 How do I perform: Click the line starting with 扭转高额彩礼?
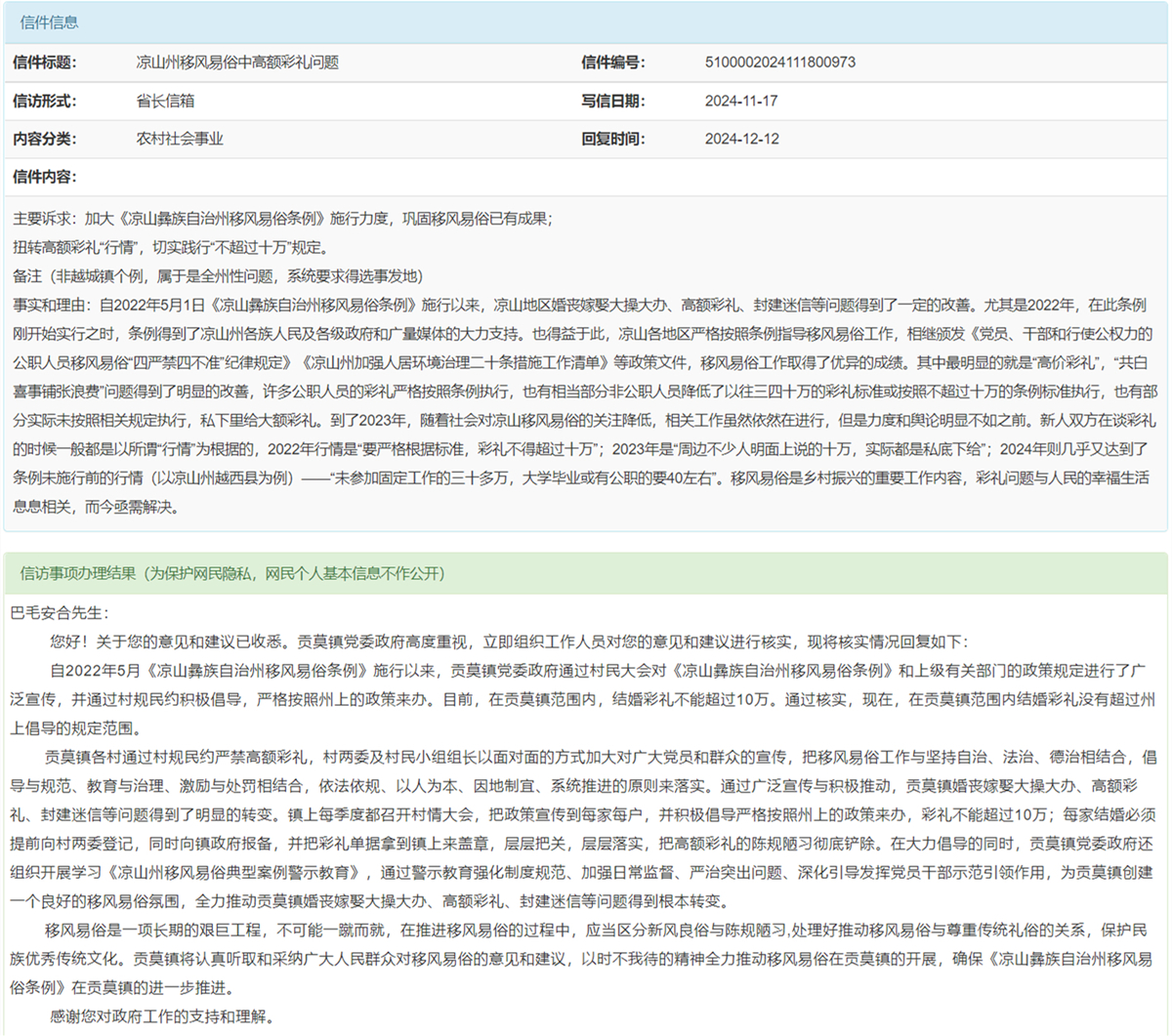point(171,248)
